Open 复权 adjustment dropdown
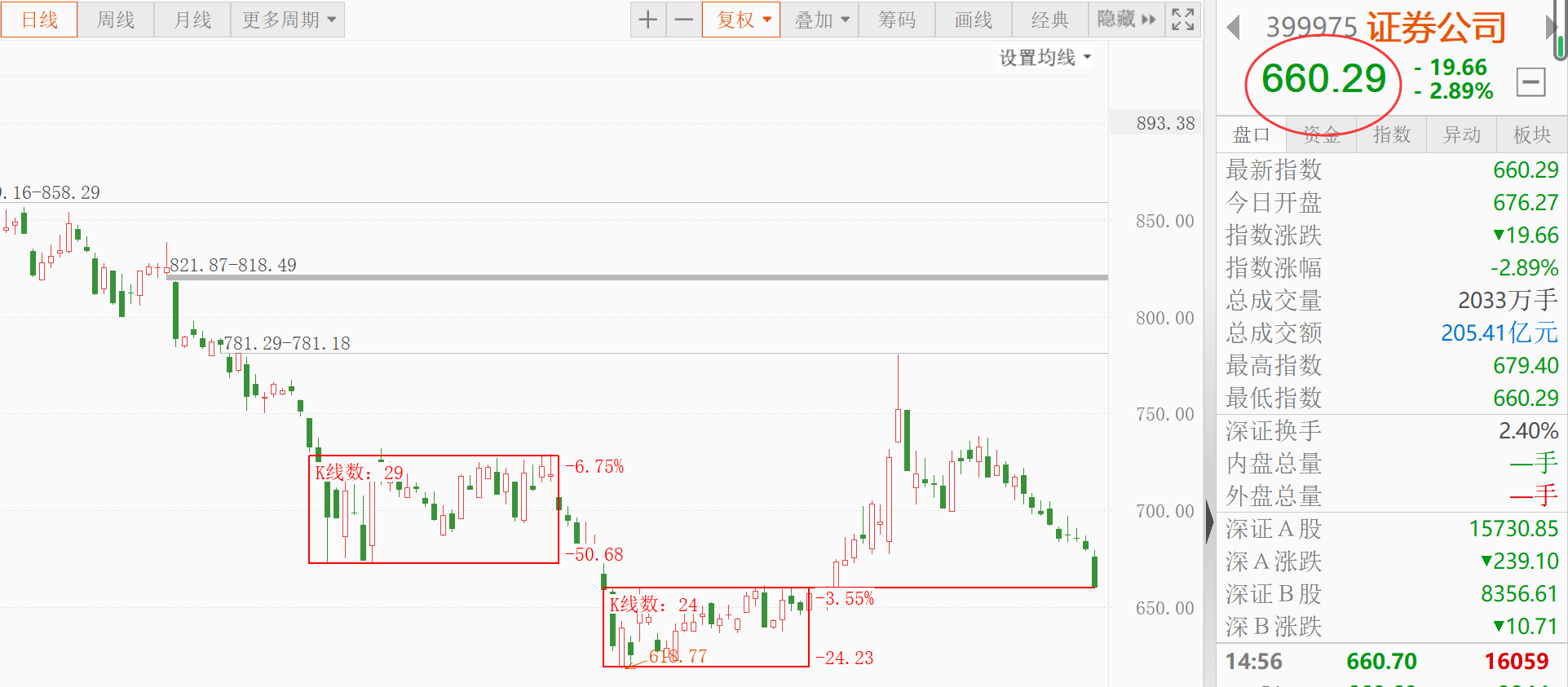 [743, 20]
